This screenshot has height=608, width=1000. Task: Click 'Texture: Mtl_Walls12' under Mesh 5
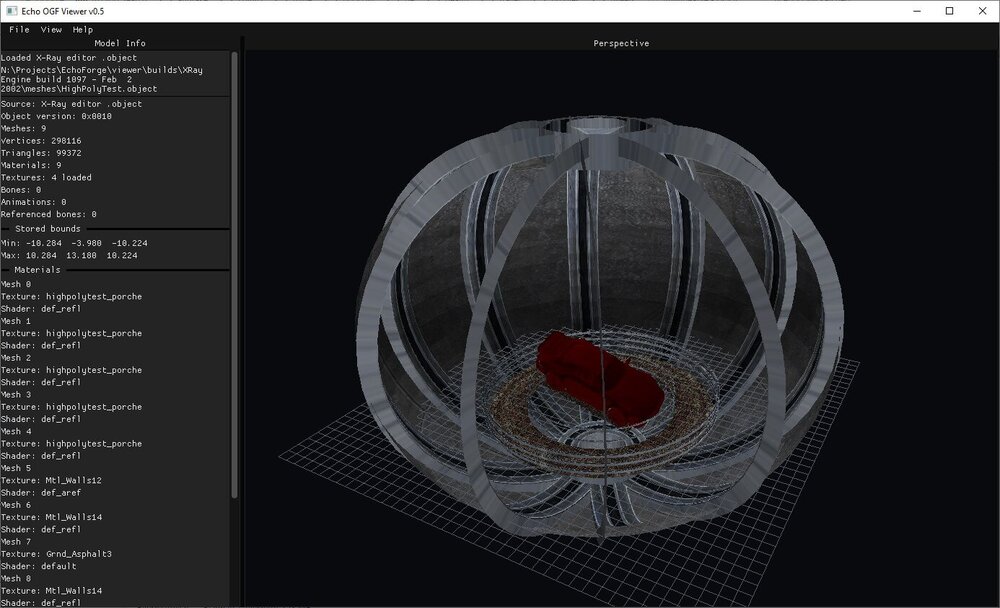[x=51, y=480]
